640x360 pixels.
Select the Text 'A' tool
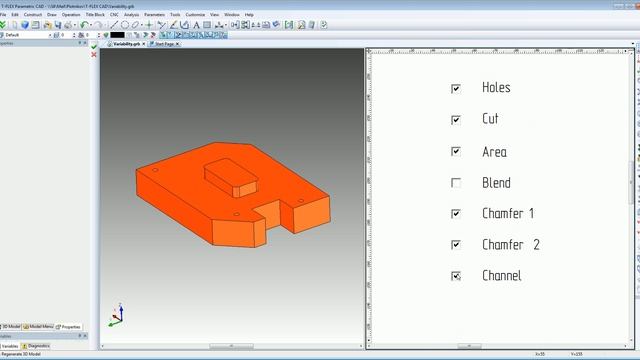coord(196,25)
